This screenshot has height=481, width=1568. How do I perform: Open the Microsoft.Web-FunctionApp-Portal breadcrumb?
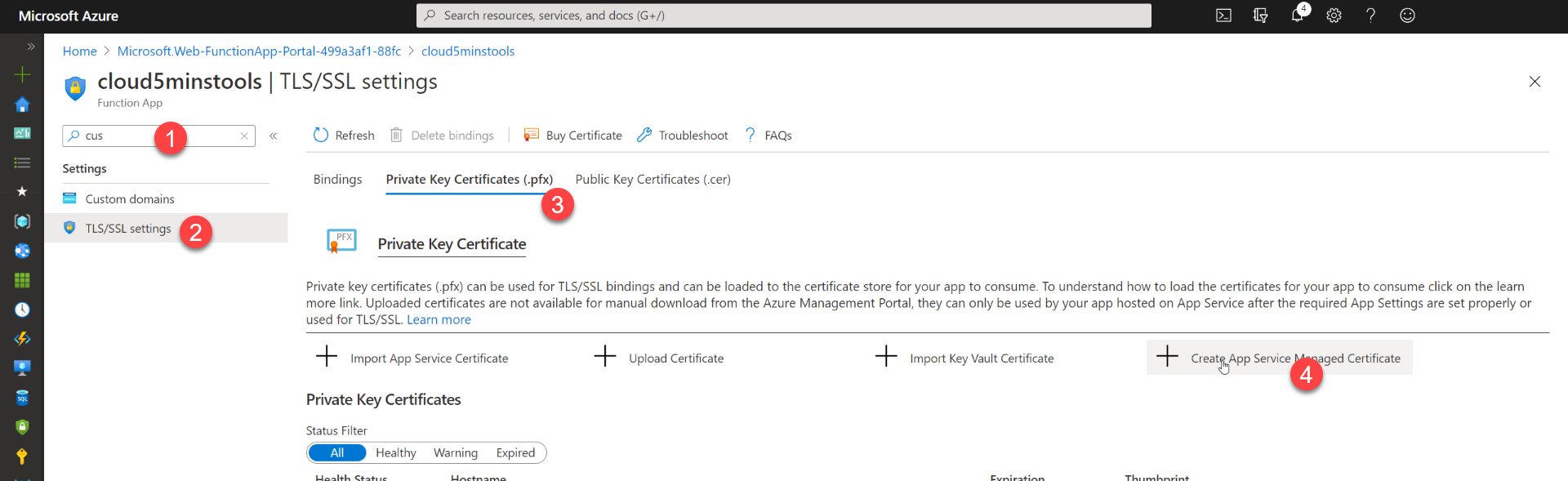click(x=259, y=51)
